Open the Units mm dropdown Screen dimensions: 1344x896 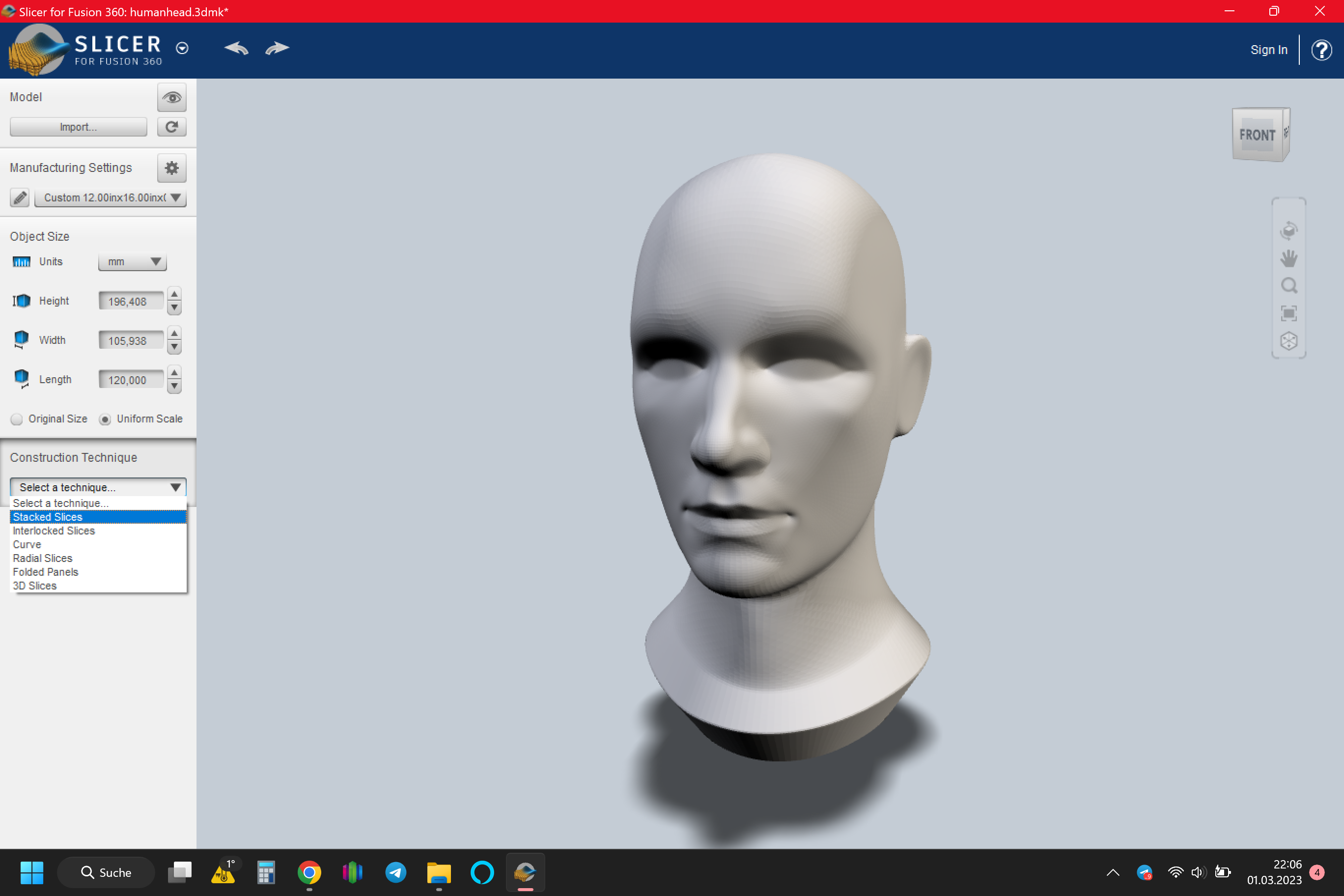132,262
